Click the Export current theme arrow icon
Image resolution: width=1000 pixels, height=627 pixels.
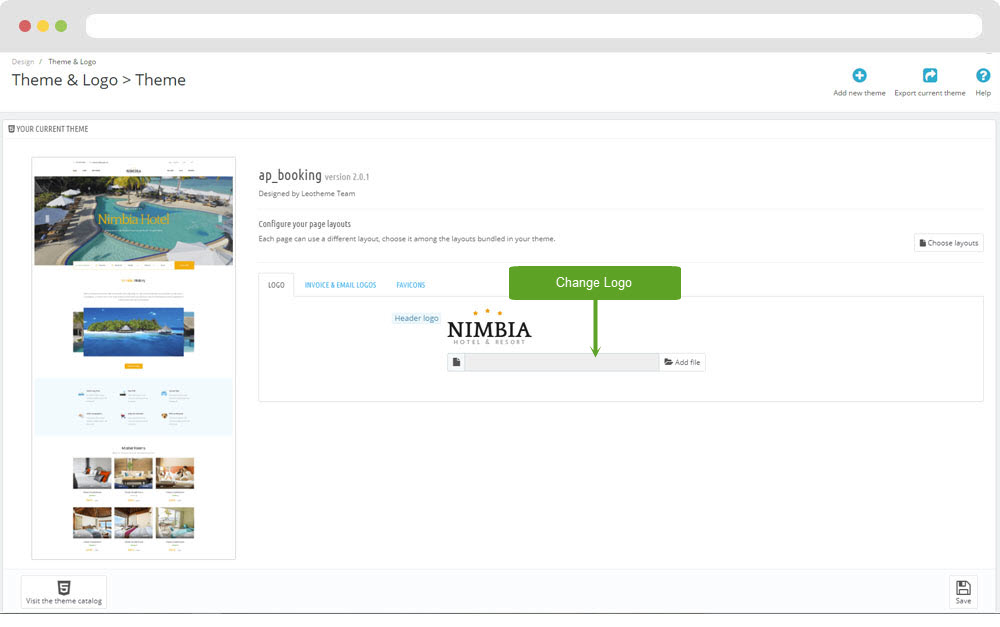[930, 75]
